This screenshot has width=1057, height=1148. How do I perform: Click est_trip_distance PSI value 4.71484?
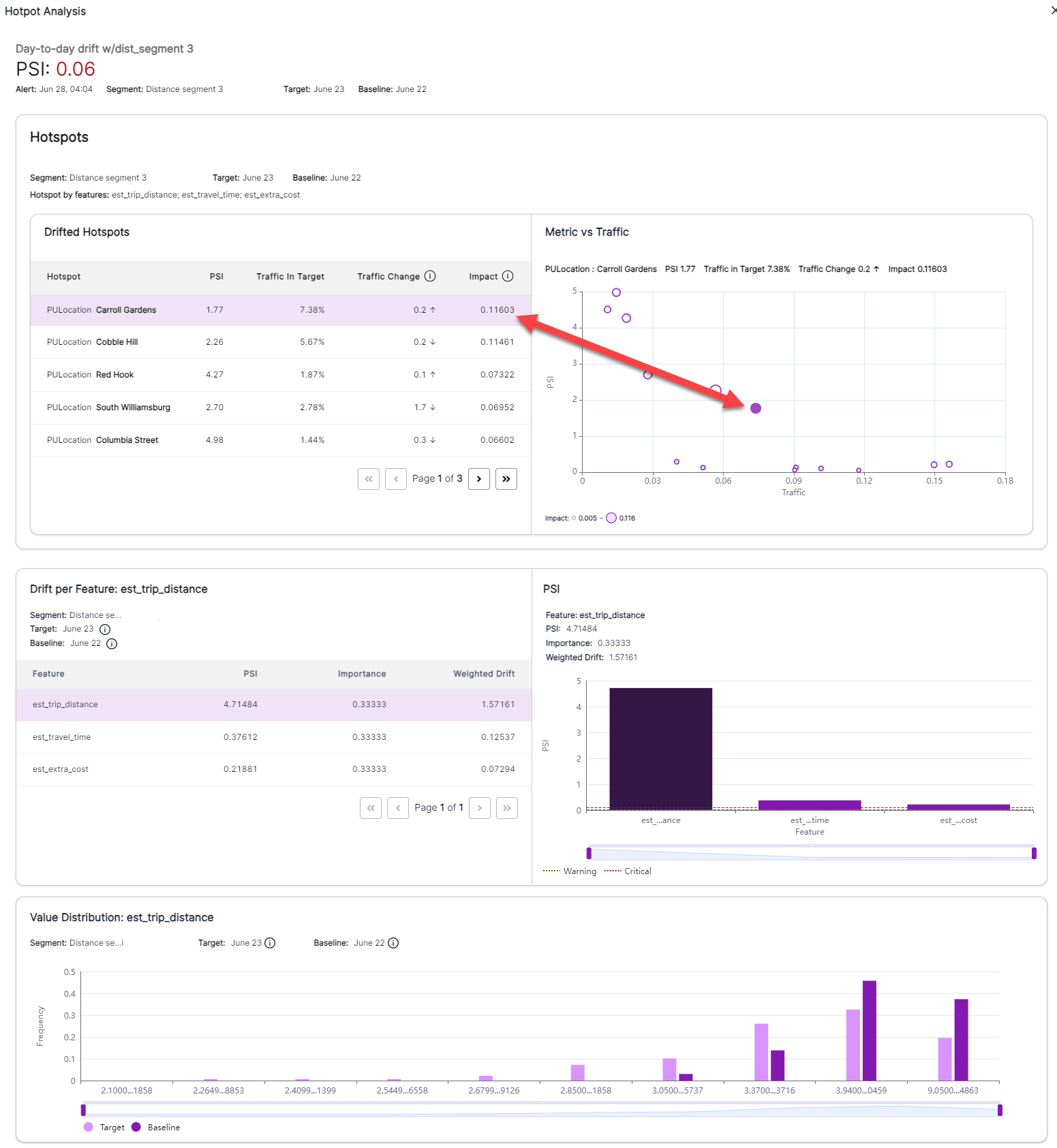coord(241,704)
